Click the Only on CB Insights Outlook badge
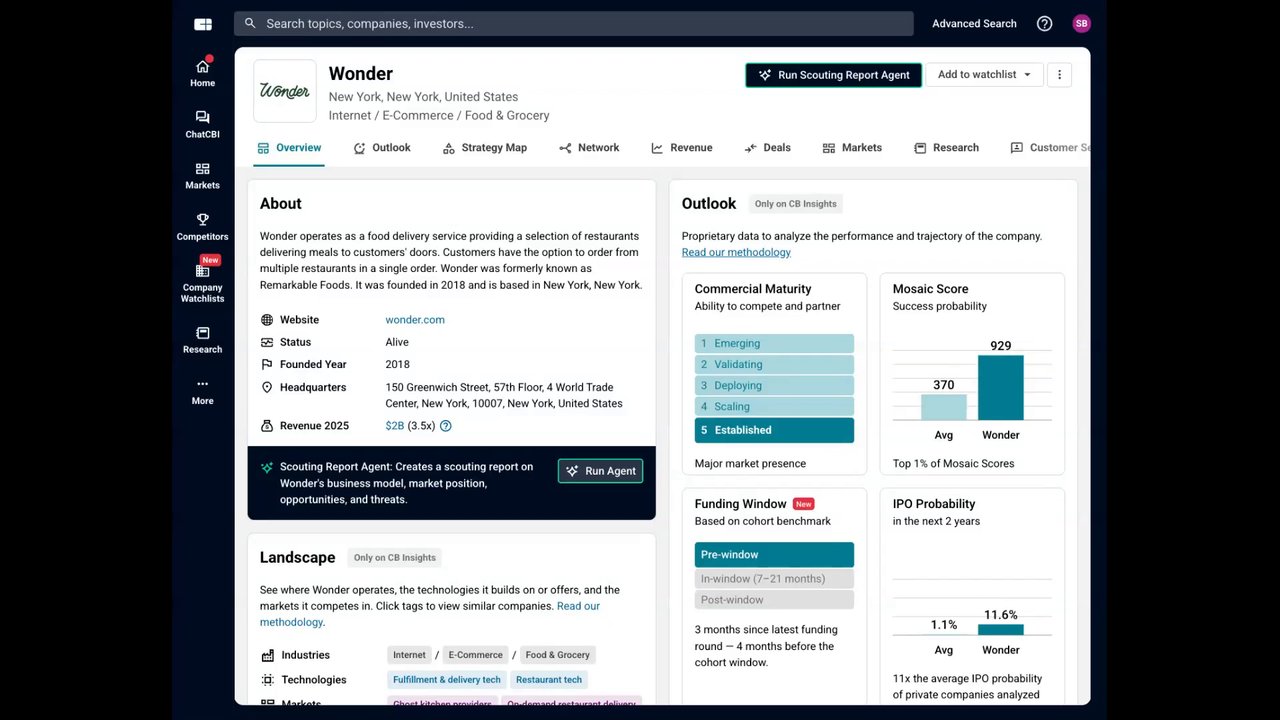This screenshot has height=720, width=1280. tap(796, 204)
